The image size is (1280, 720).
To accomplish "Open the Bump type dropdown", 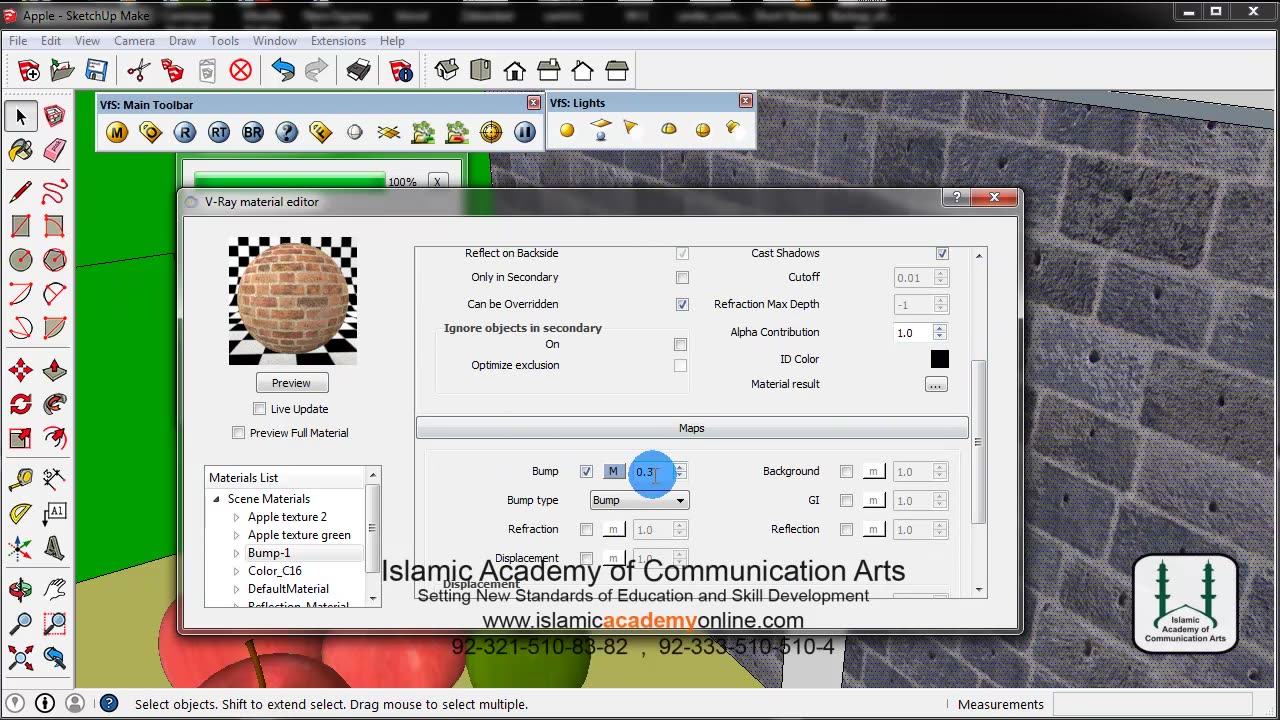I will coord(639,500).
